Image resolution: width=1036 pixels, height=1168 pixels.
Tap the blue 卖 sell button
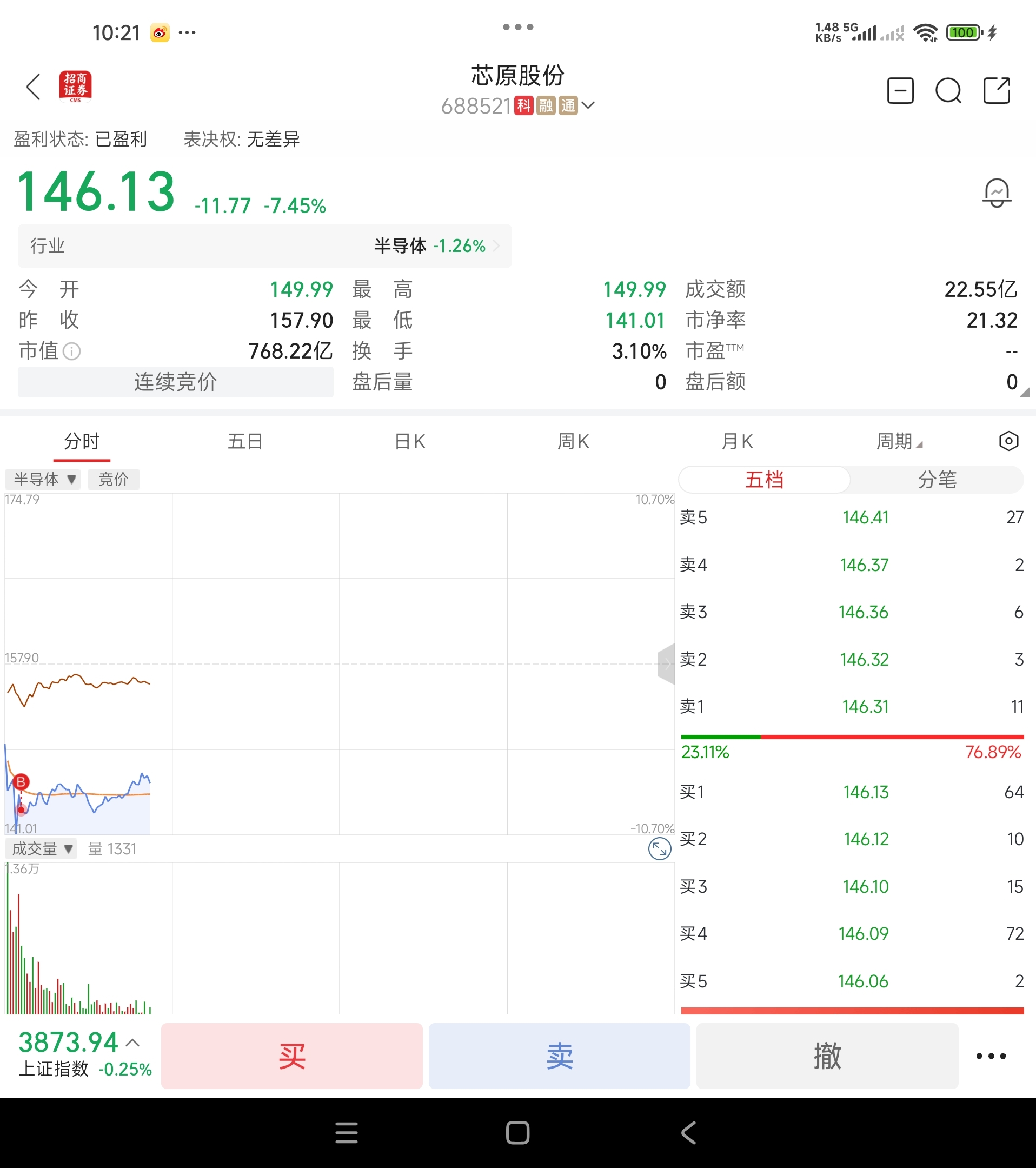point(560,1056)
